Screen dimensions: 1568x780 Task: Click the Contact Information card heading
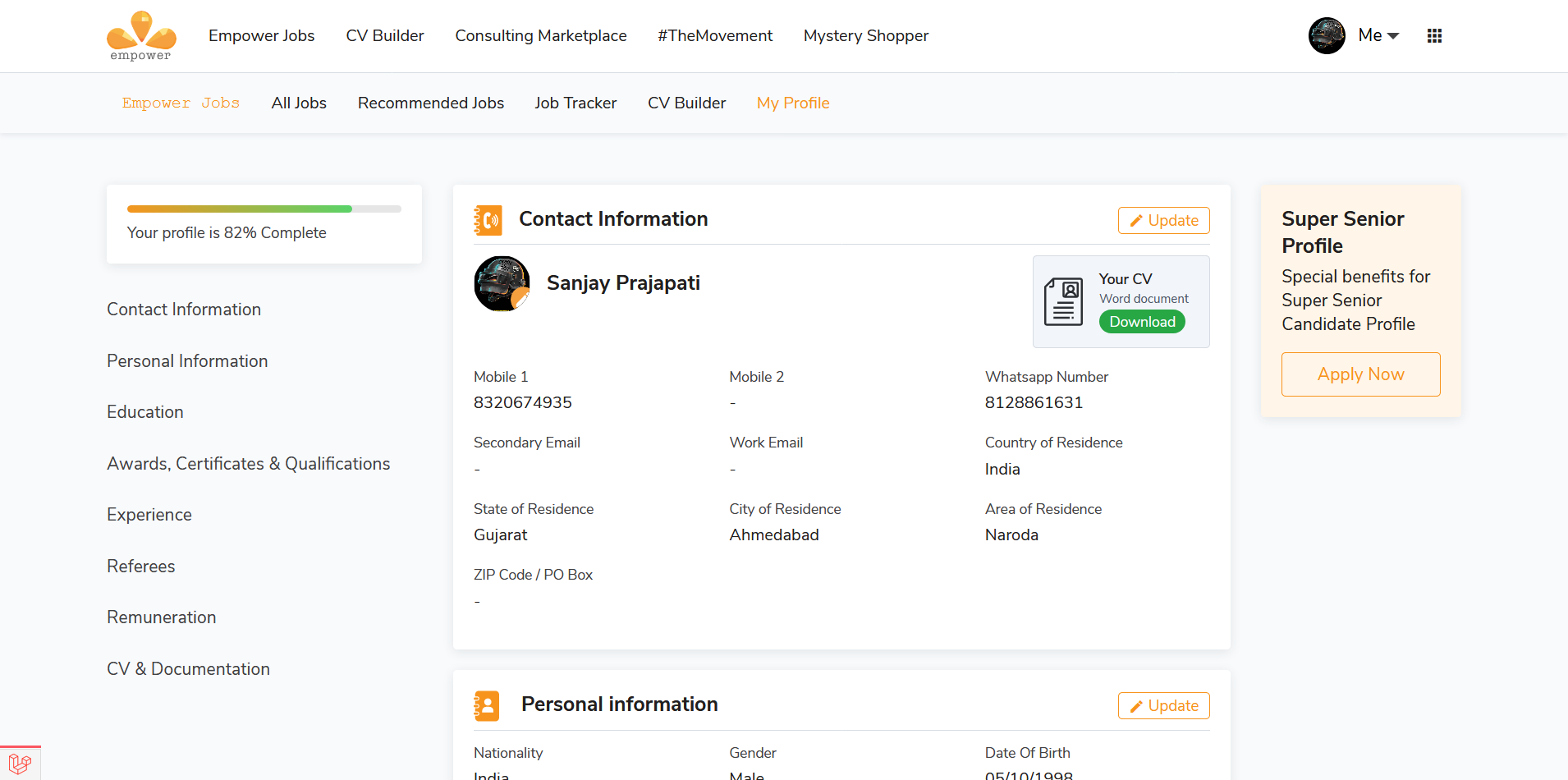(613, 219)
